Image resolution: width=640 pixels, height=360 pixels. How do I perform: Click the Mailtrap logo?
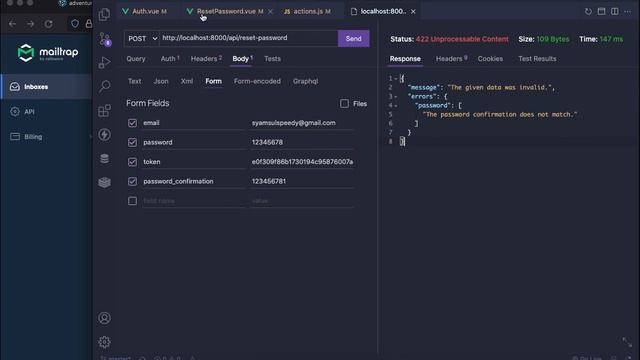48,53
